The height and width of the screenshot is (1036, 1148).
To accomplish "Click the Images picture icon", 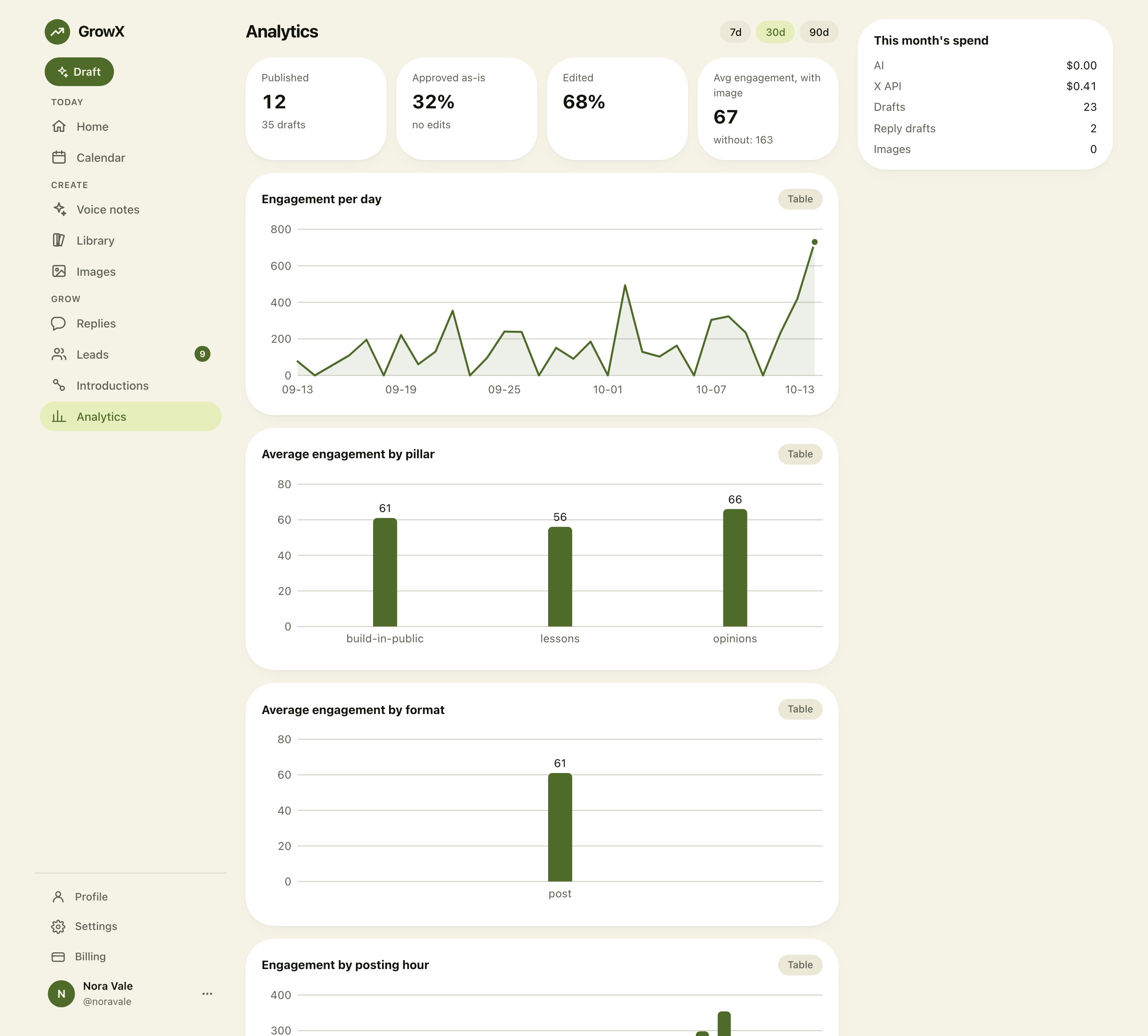I will tap(59, 271).
